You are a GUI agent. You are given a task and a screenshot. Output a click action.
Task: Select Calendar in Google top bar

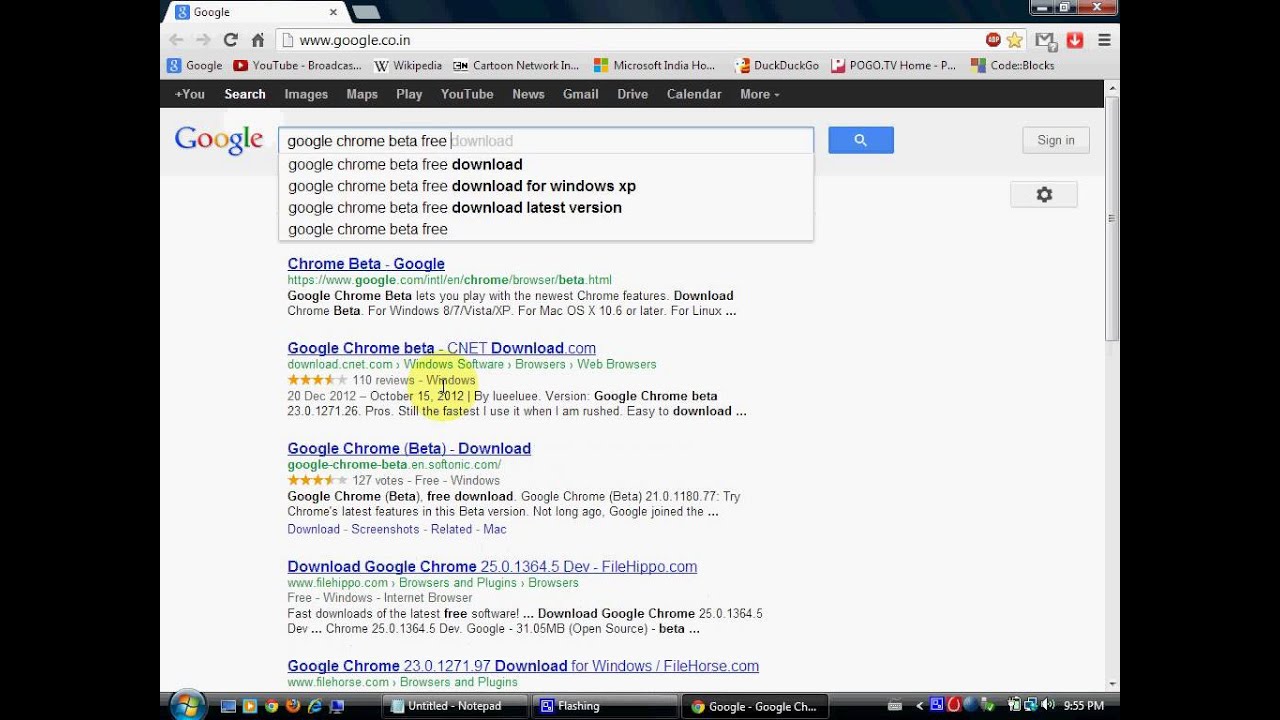click(694, 94)
